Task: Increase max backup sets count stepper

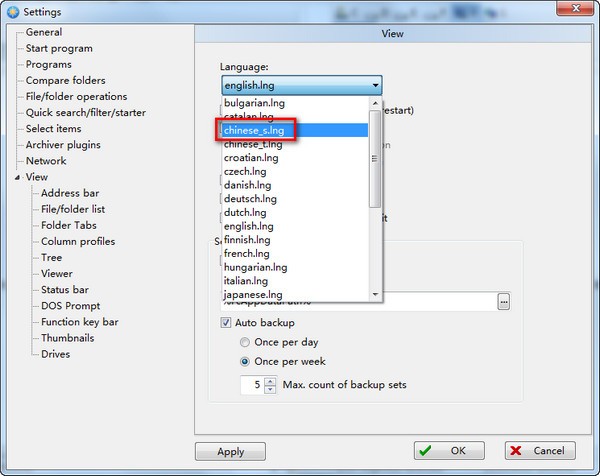Action: coord(270,380)
